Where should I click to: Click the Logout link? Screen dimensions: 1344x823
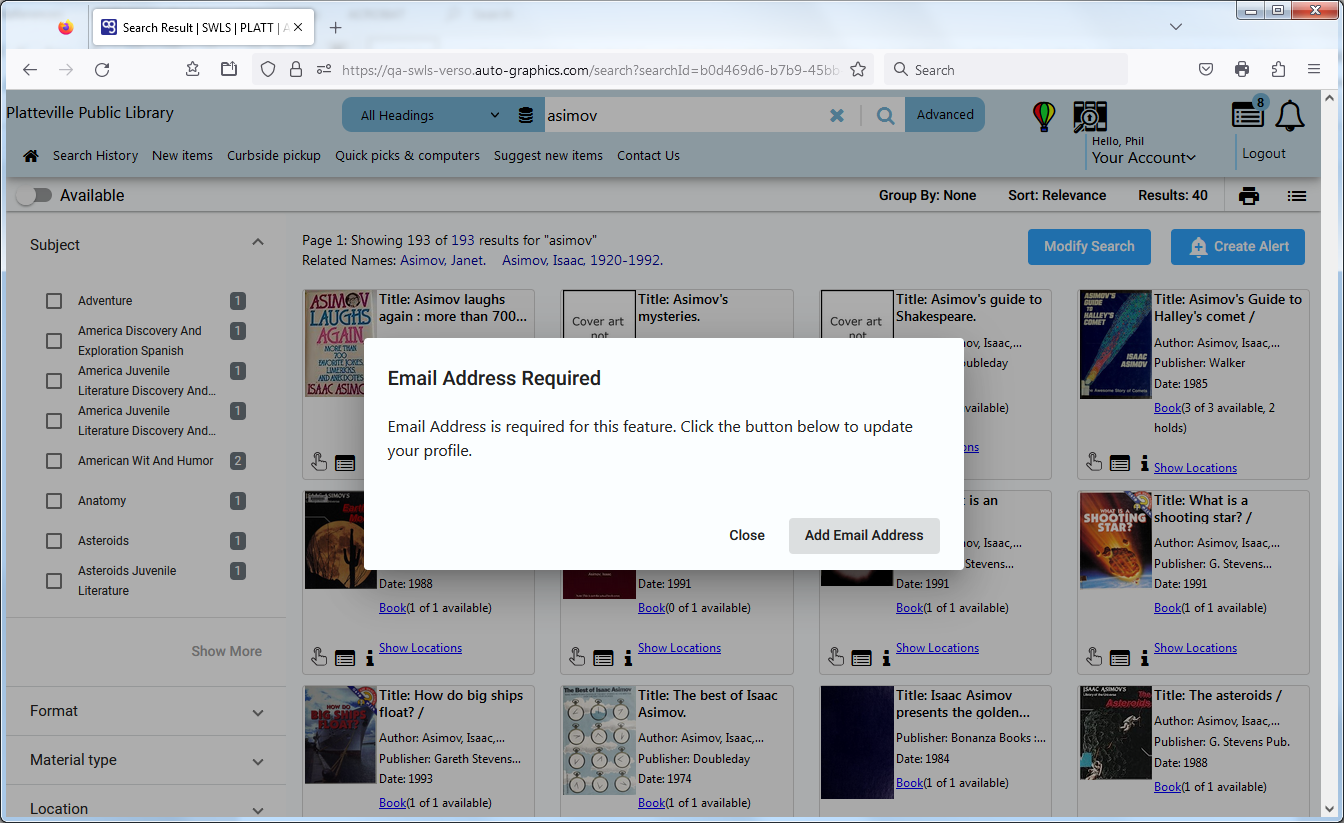1264,153
